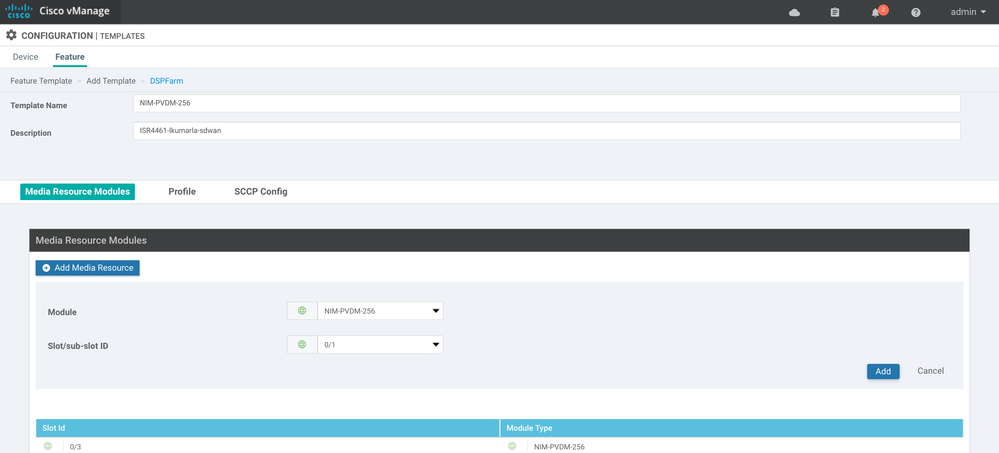The height and width of the screenshot is (453, 999).
Task: Click the Add Template breadcrumb
Action: [111, 81]
